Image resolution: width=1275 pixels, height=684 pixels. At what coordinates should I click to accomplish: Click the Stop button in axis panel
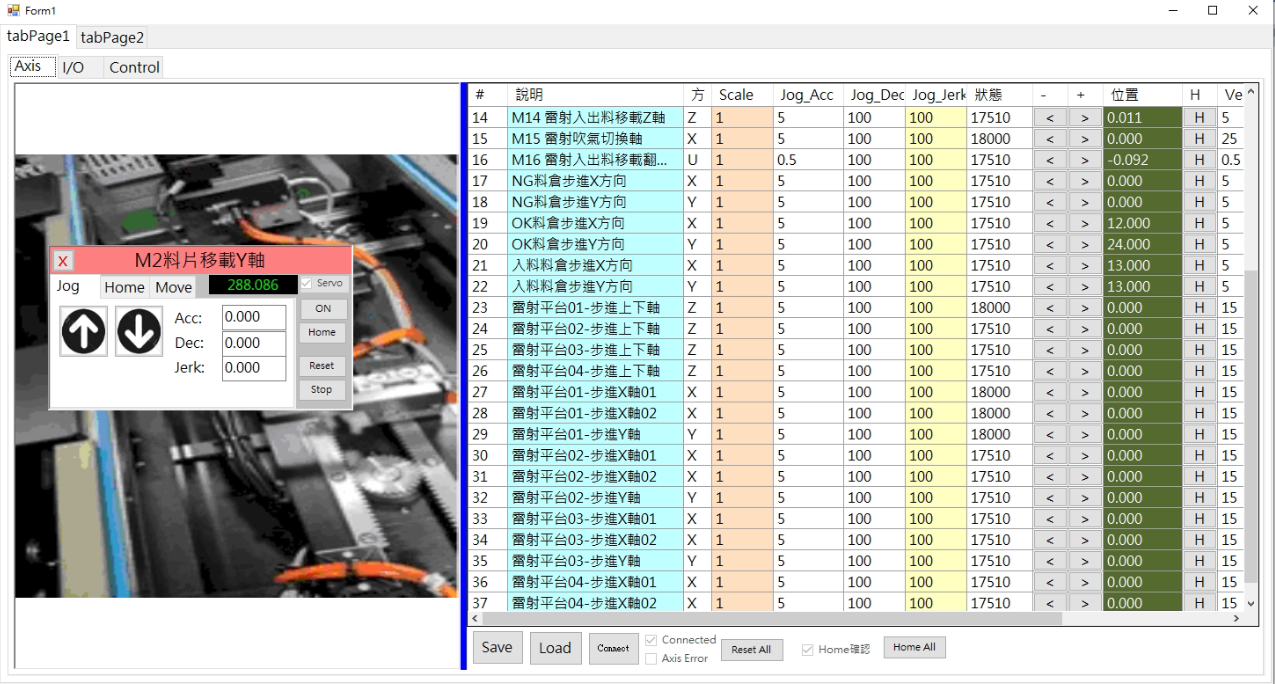point(322,390)
